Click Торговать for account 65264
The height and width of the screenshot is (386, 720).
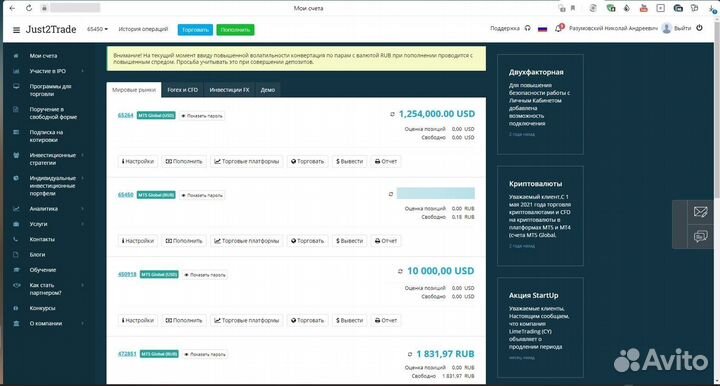click(x=307, y=161)
